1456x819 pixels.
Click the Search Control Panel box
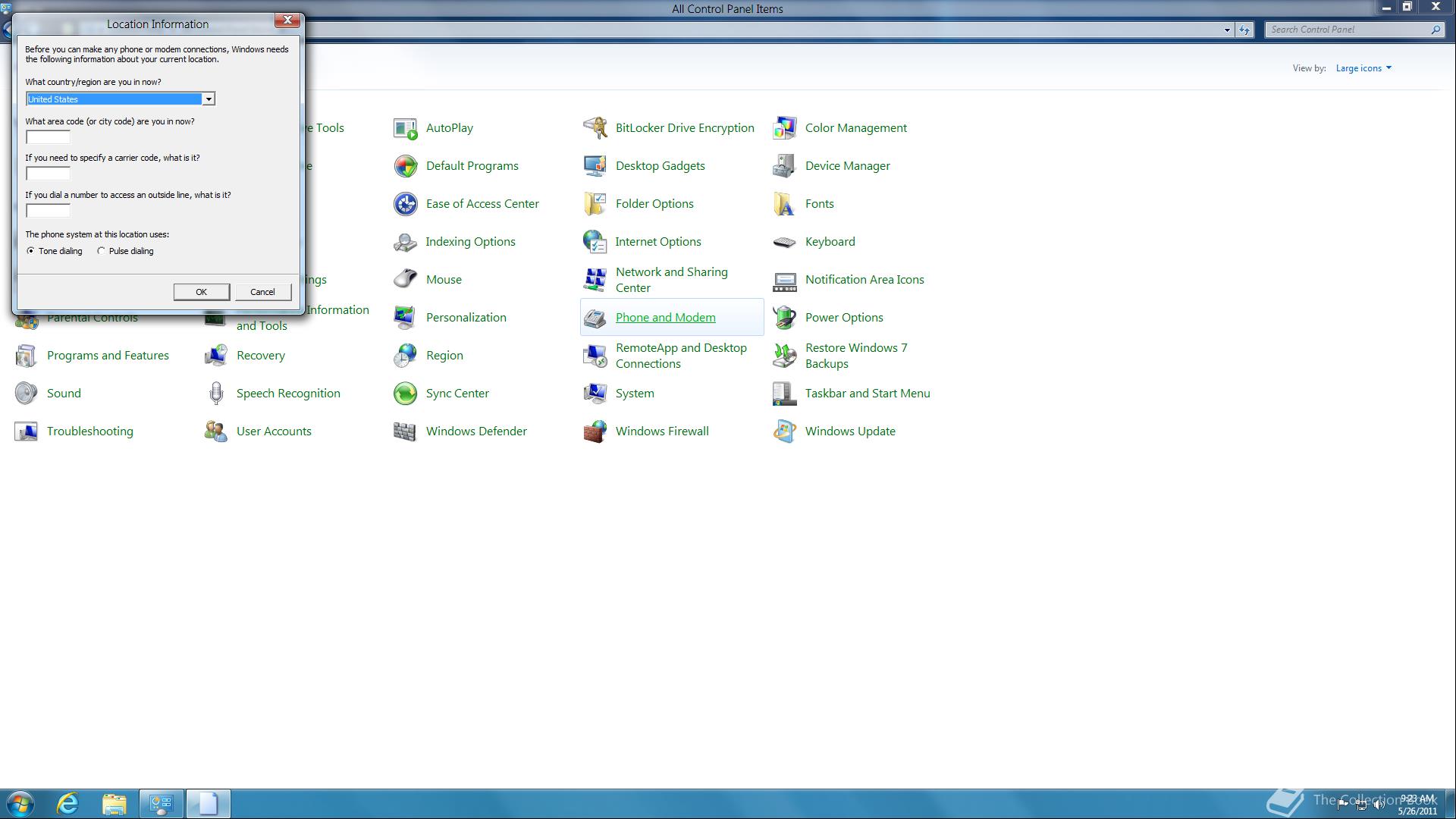1354,30
